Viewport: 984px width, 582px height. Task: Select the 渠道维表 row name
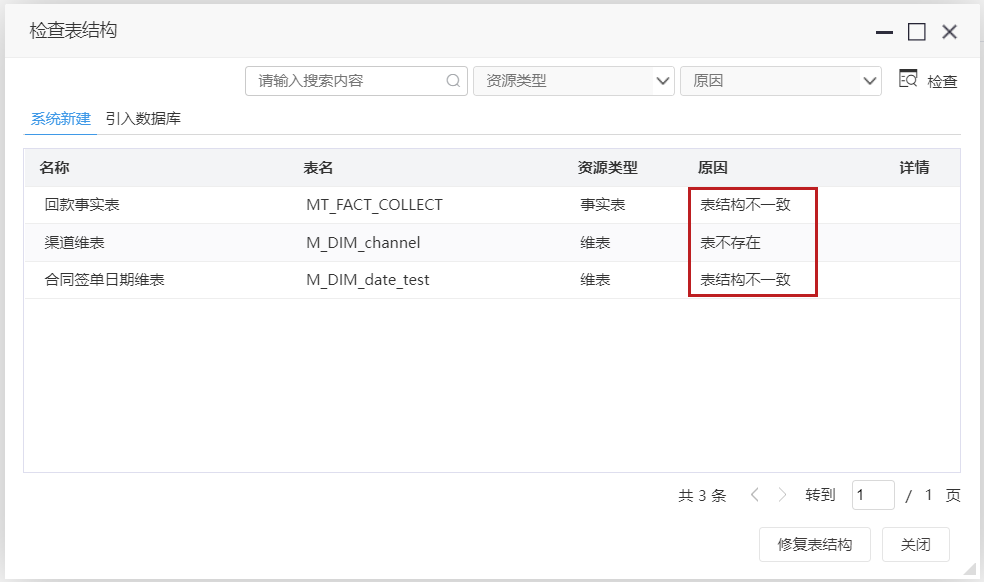pos(75,242)
